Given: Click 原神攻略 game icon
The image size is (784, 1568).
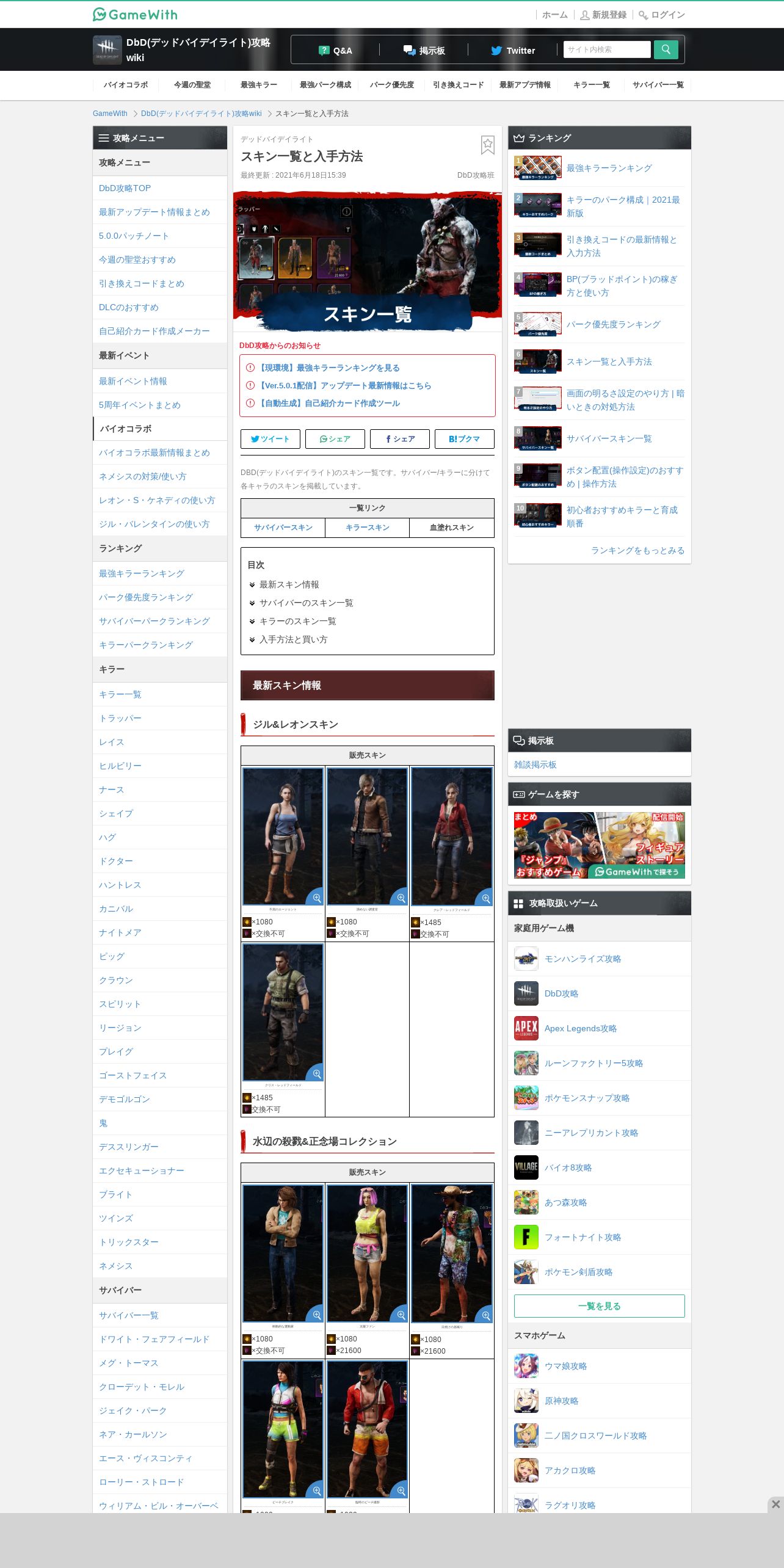Looking at the screenshot, I should pos(526,1401).
